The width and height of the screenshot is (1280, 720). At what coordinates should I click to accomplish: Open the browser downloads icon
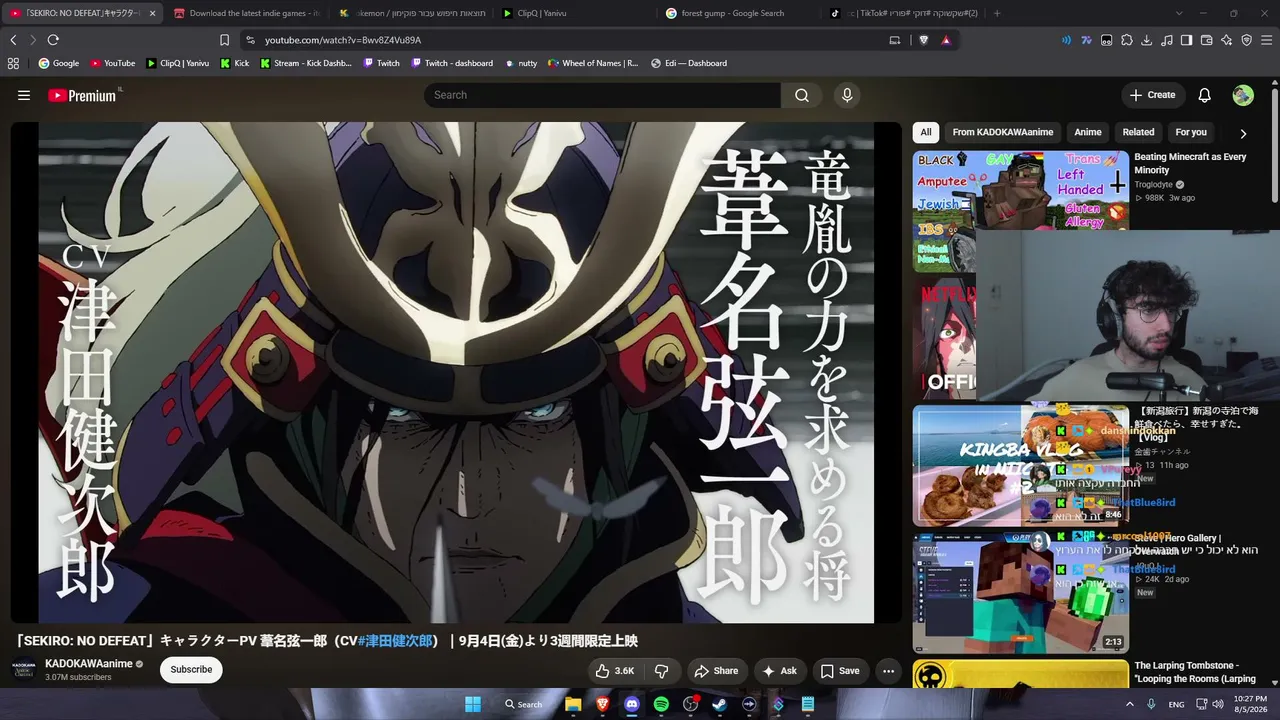1146,40
